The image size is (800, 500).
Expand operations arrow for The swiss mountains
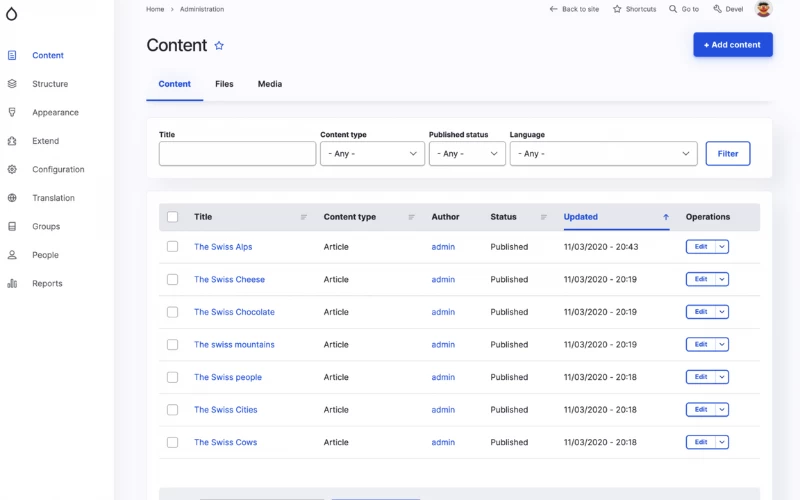(x=722, y=344)
